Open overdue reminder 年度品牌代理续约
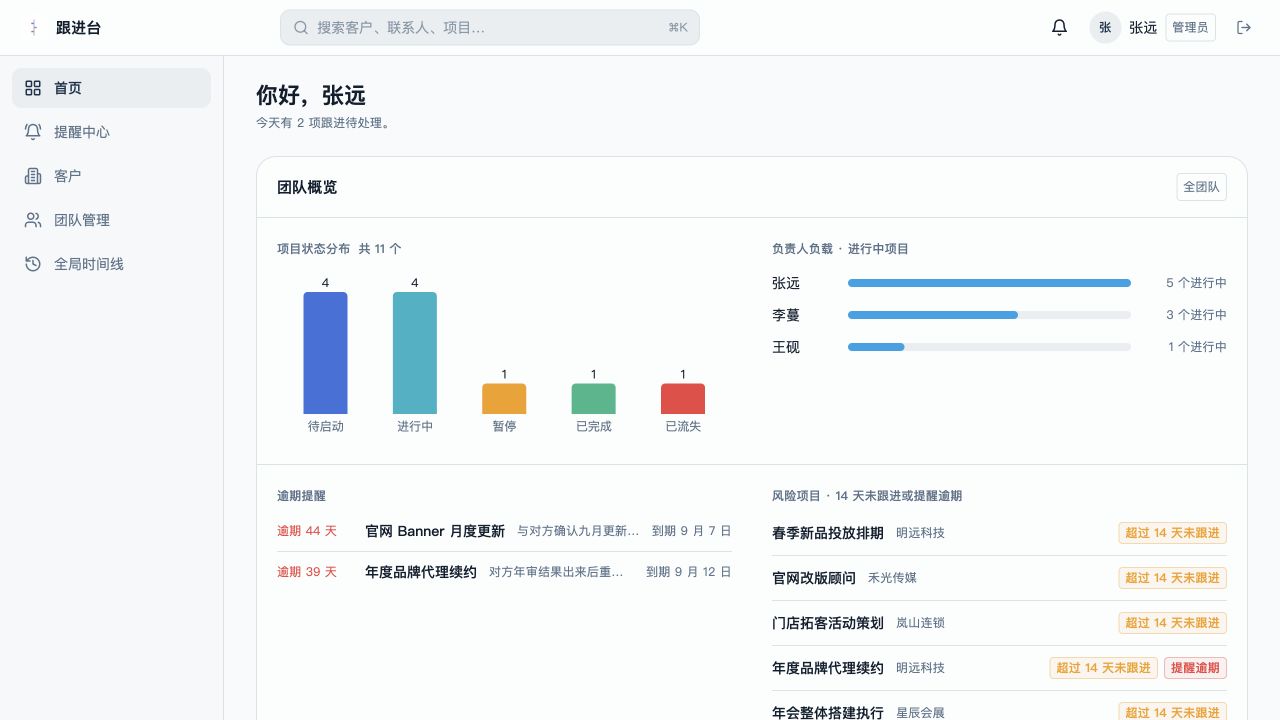 pyautogui.click(x=504, y=572)
